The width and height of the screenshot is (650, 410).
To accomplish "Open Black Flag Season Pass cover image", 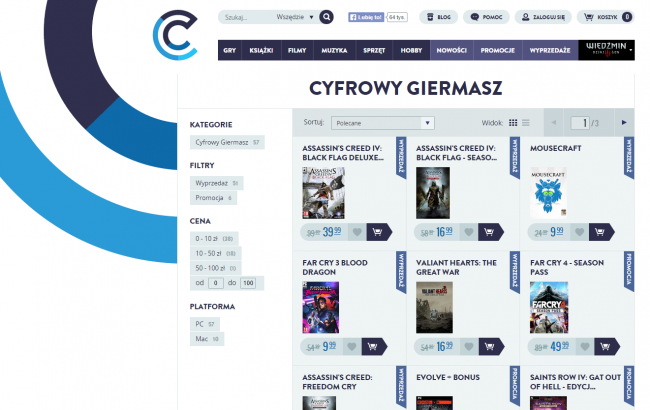I will tap(433, 193).
